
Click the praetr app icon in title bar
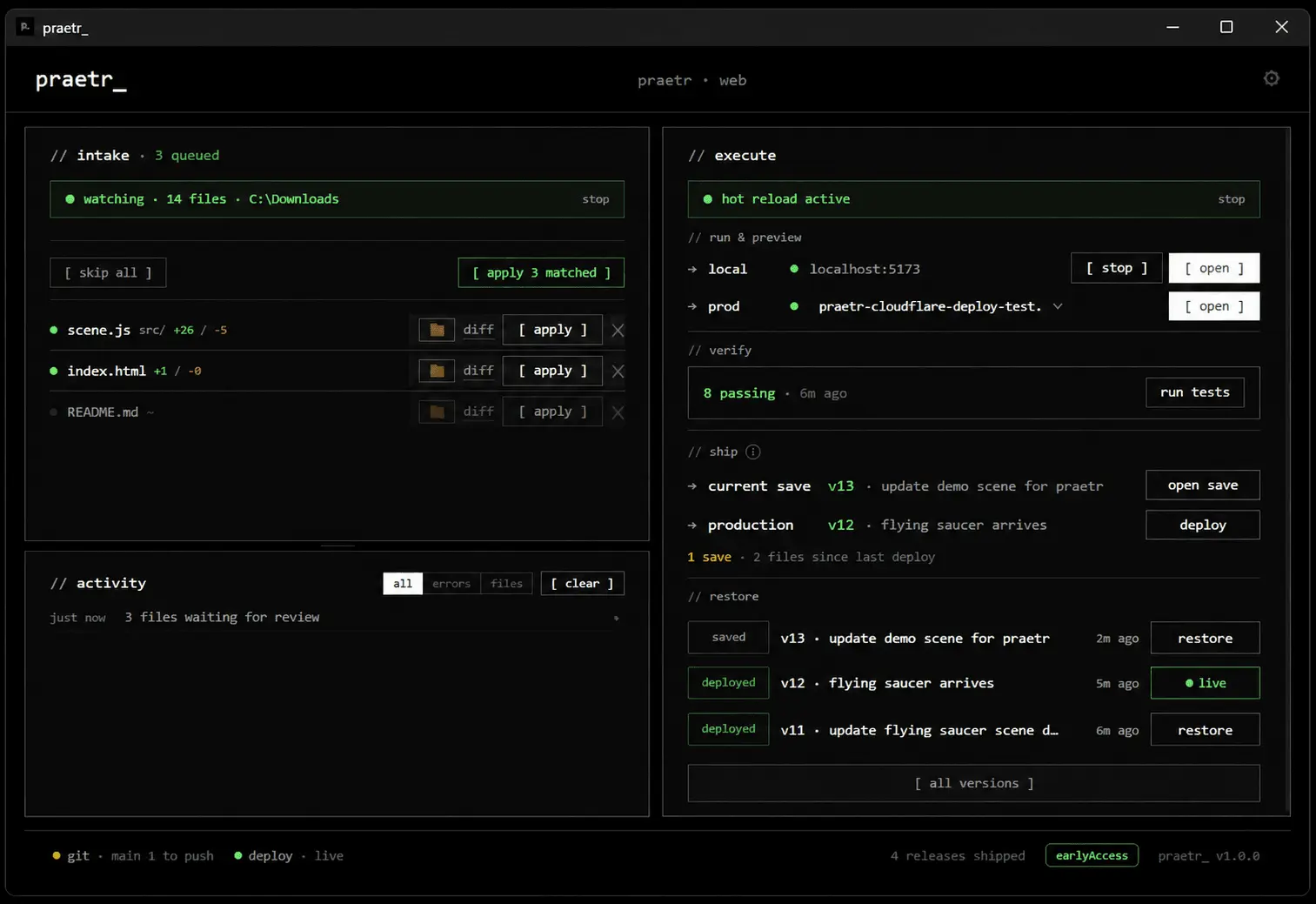(x=25, y=27)
